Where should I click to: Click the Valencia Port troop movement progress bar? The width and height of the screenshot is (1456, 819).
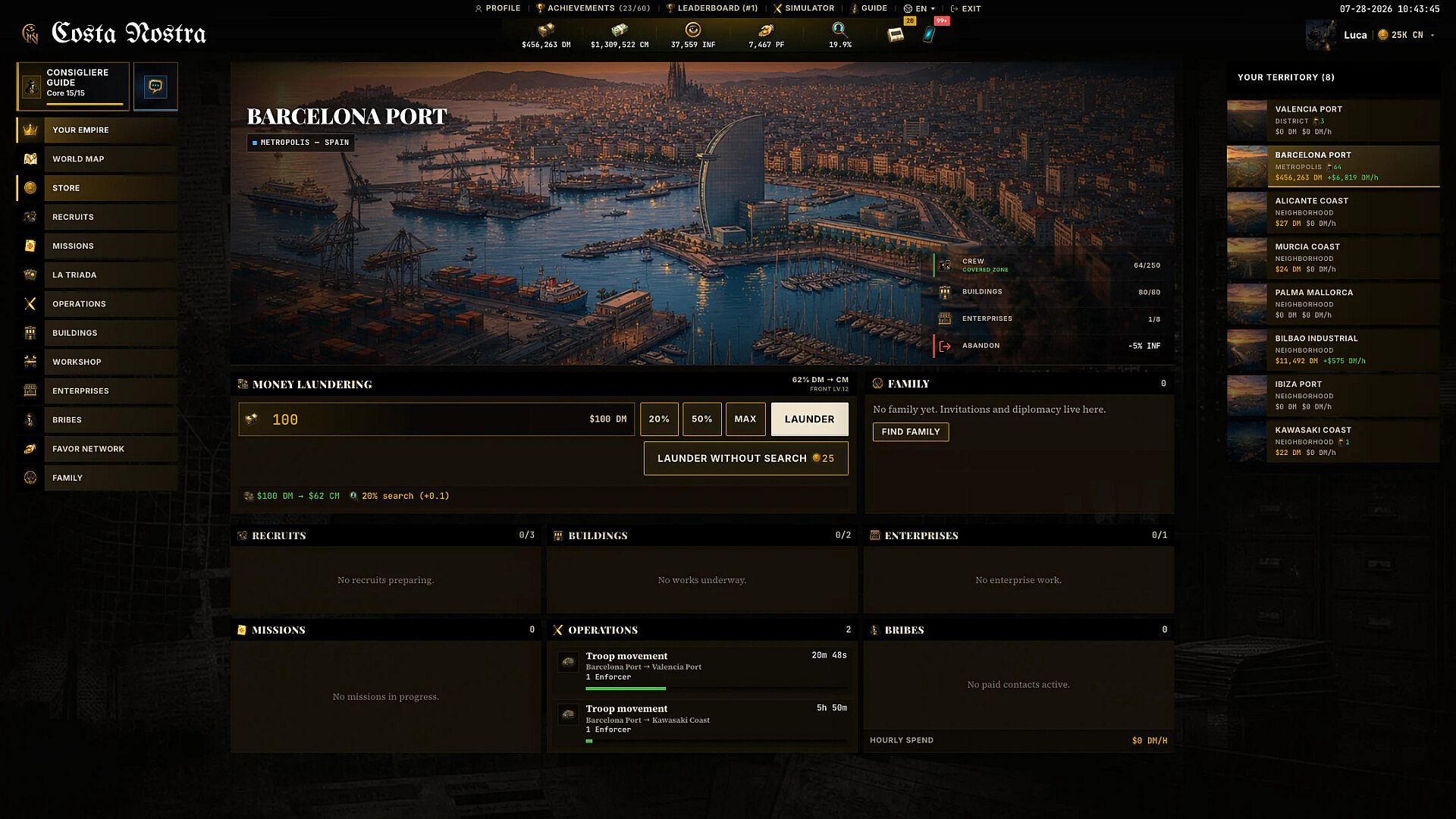[716, 689]
